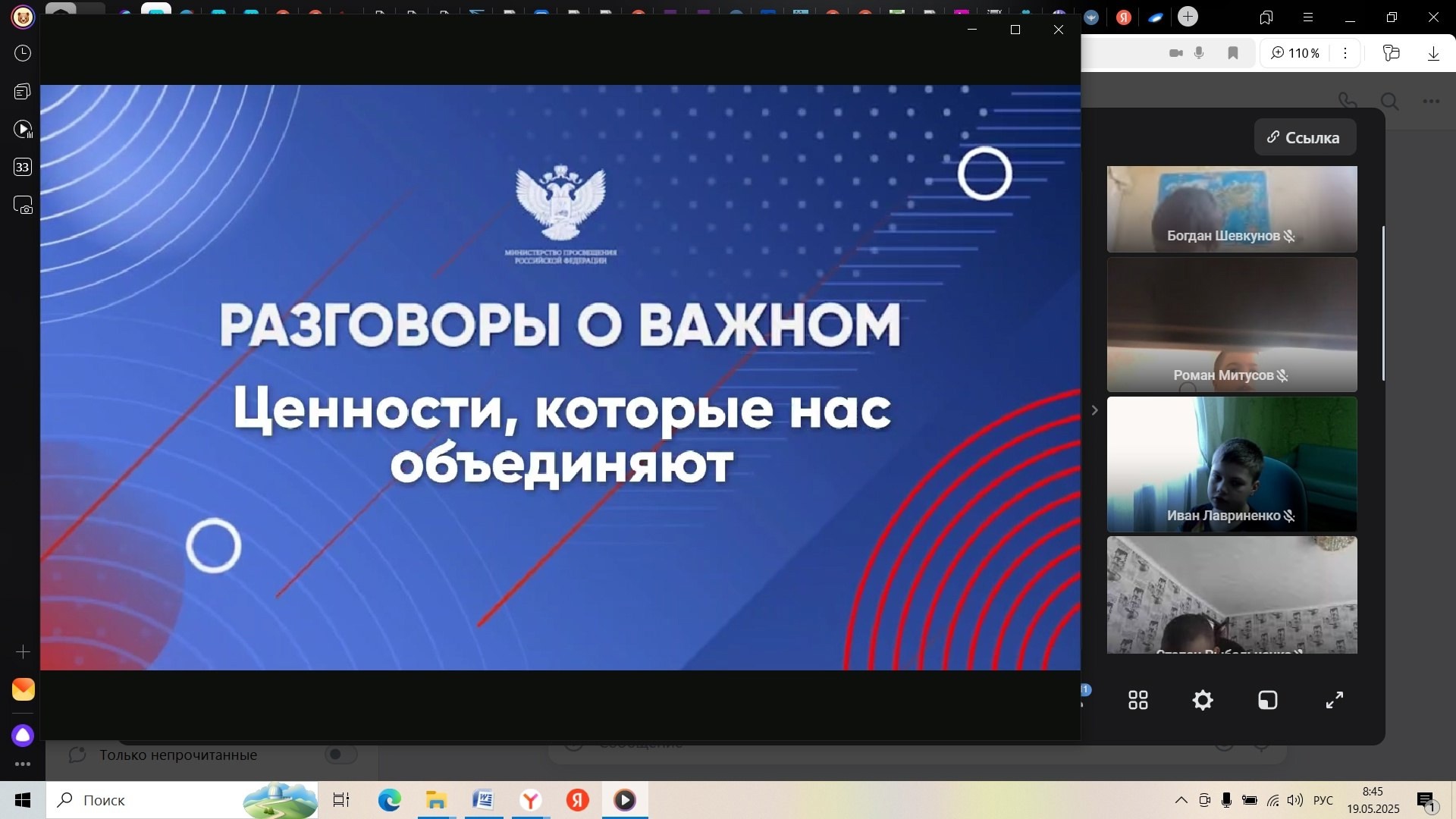This screenshot has width=1456, height=819.
Task: Launch Microsoft Edge from the taskbar
Action: tap(389, 800)
